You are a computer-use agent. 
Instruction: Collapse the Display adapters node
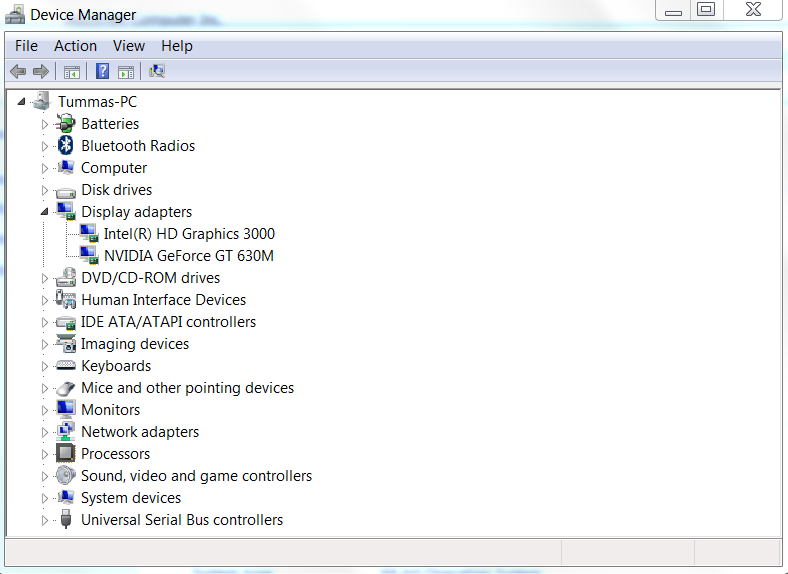point(45,212)
